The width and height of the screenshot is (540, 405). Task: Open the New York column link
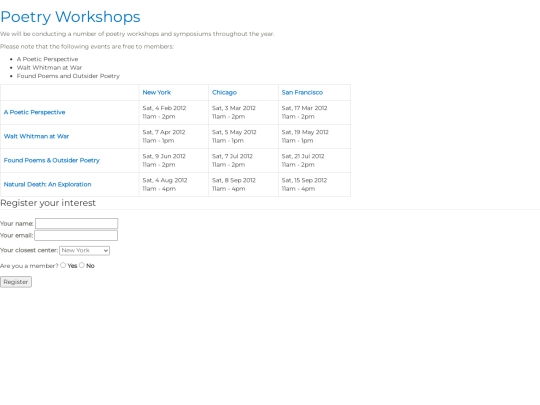click(157, 92)
